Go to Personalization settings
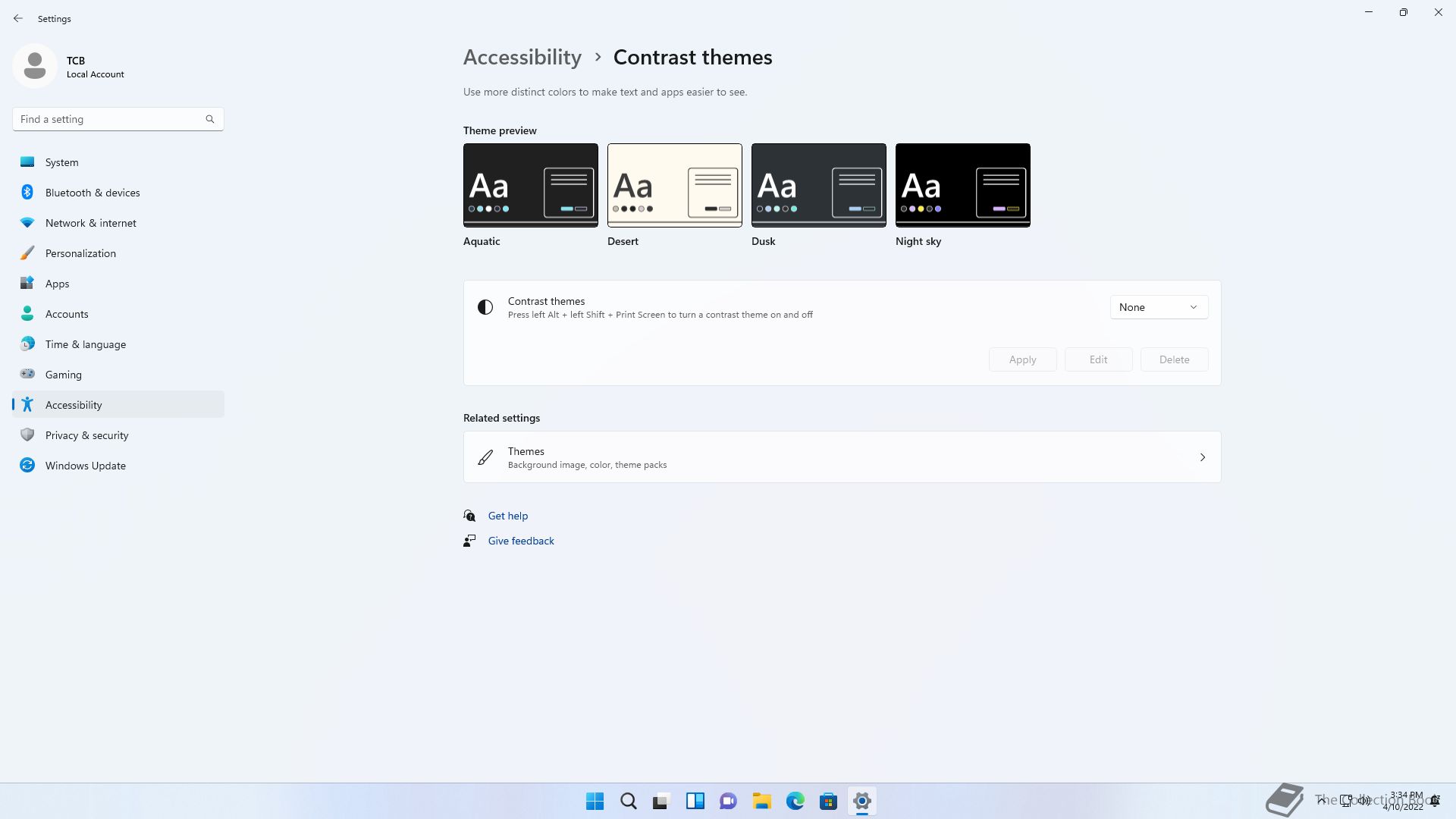The height and width of the screenshot is (819, 1456). click(80, 253)
